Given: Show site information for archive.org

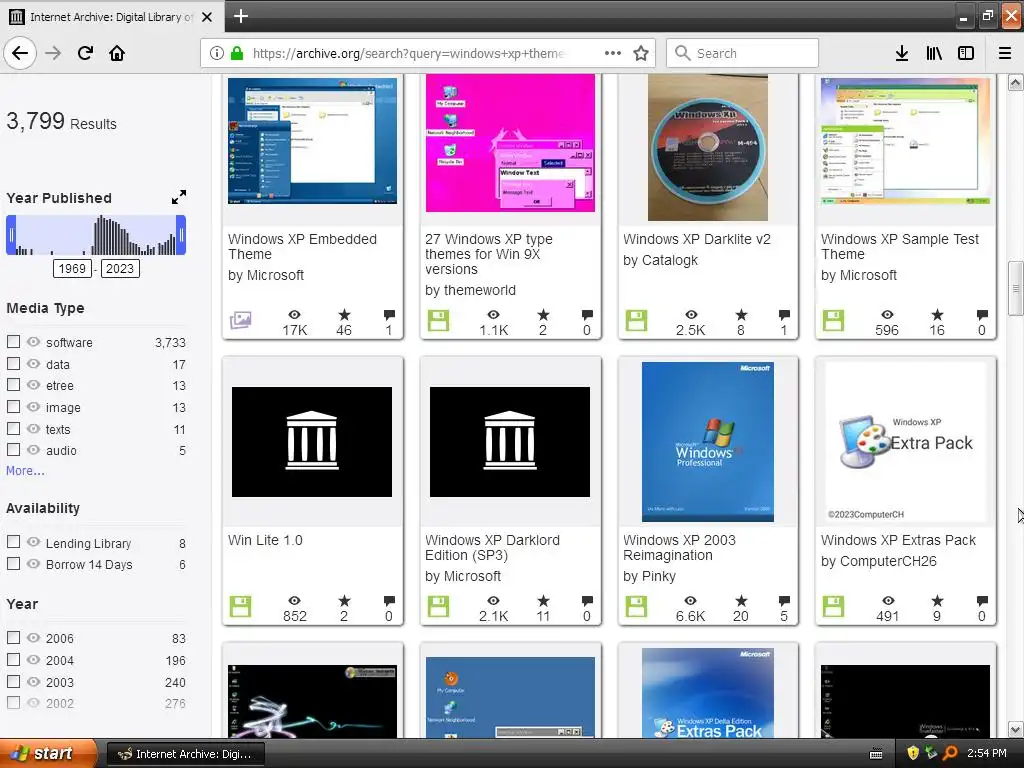Looking at the screenshot, I should pos(216,53).
